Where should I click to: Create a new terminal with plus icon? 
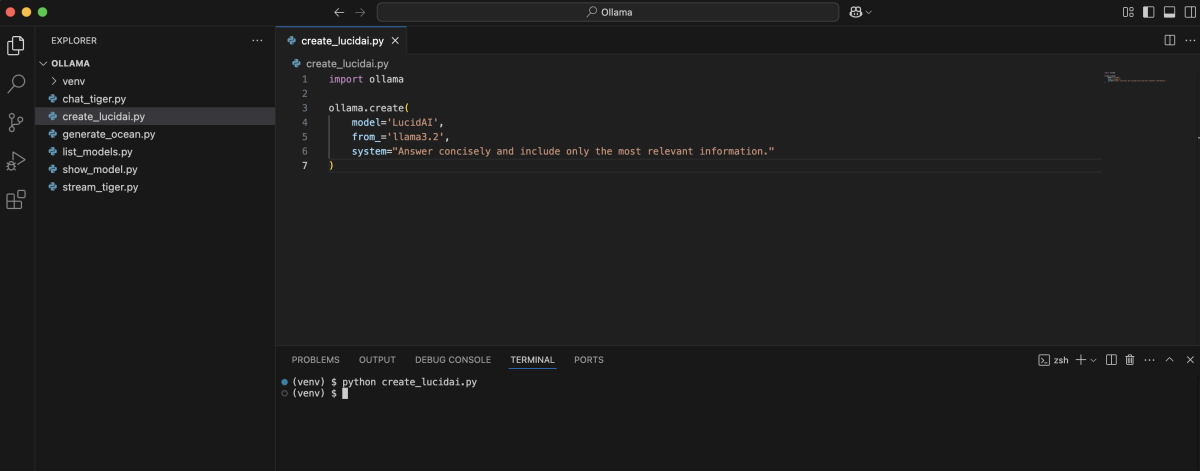1080,360
